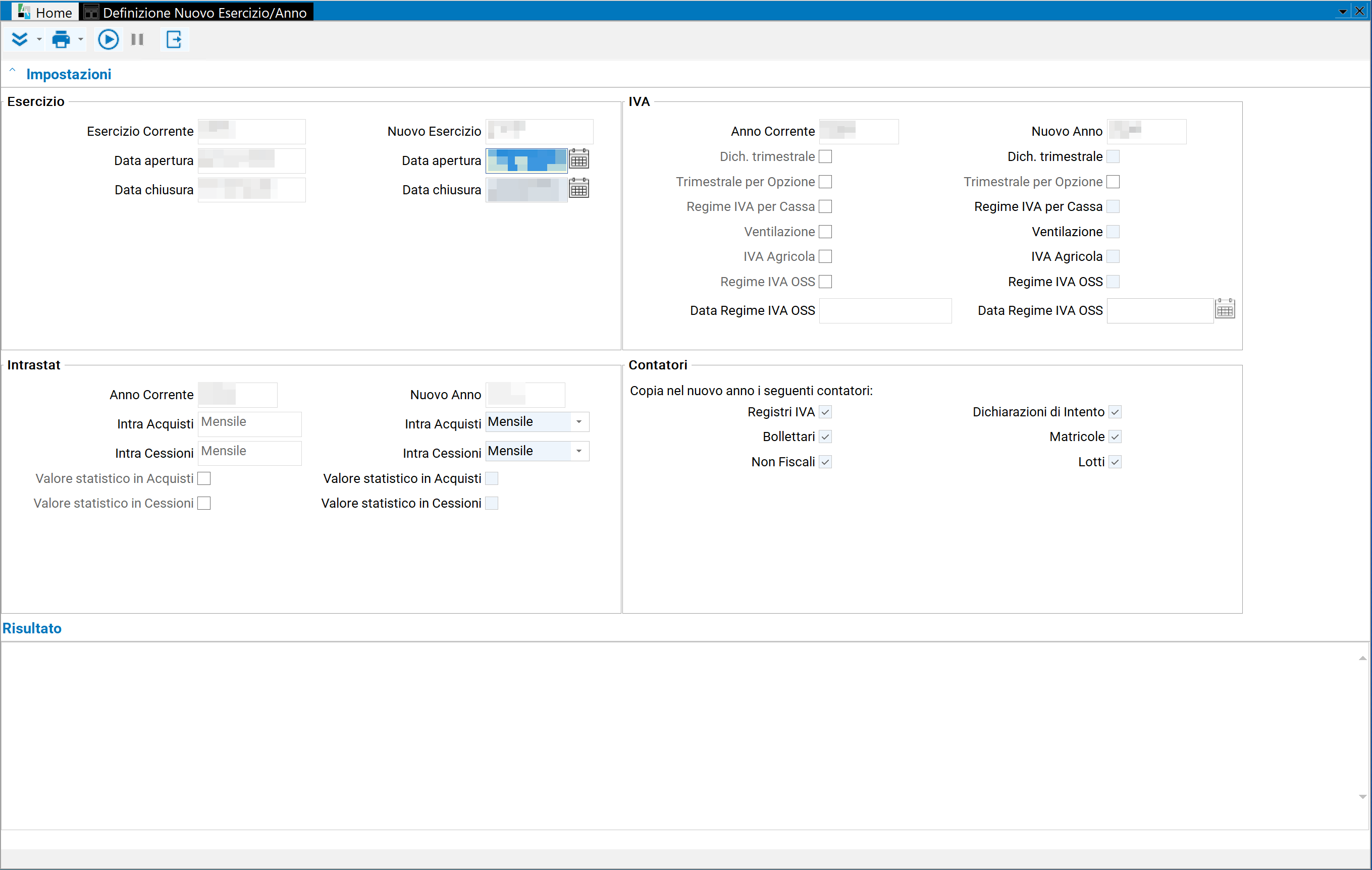Enable Regime IVA per Cassa for Nuovo Anno

(1114, 206)
